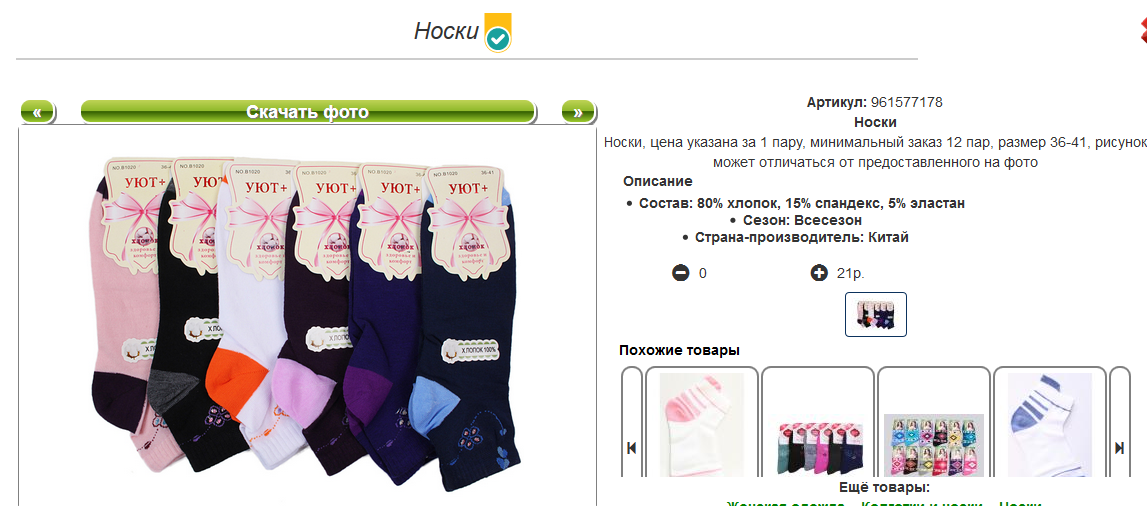Screen dimensions: 1147x506
Task: Select the small socks thumbnail under price
Action: click(x=876, y=314)
